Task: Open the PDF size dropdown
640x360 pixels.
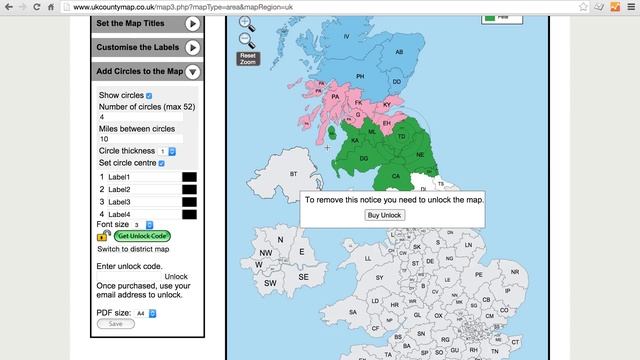Action: click(x=146, y=313)
